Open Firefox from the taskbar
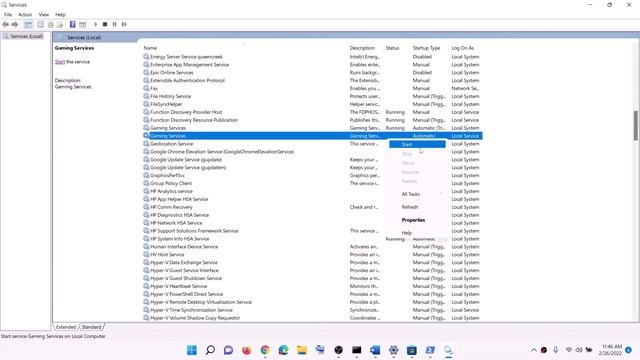The width and height of the screenshot is (640, 360). 247,350
